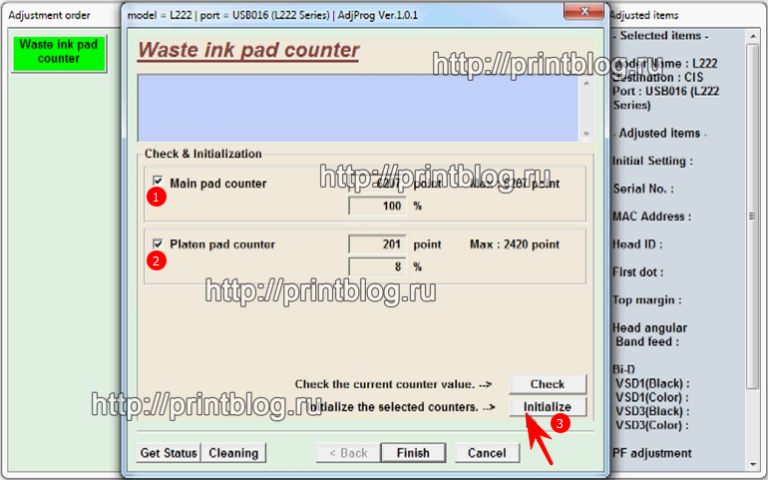Select Waste ink pad counter in Adjustment order
The height and width of the screenshot is (480, 768).
coord(59,52)
